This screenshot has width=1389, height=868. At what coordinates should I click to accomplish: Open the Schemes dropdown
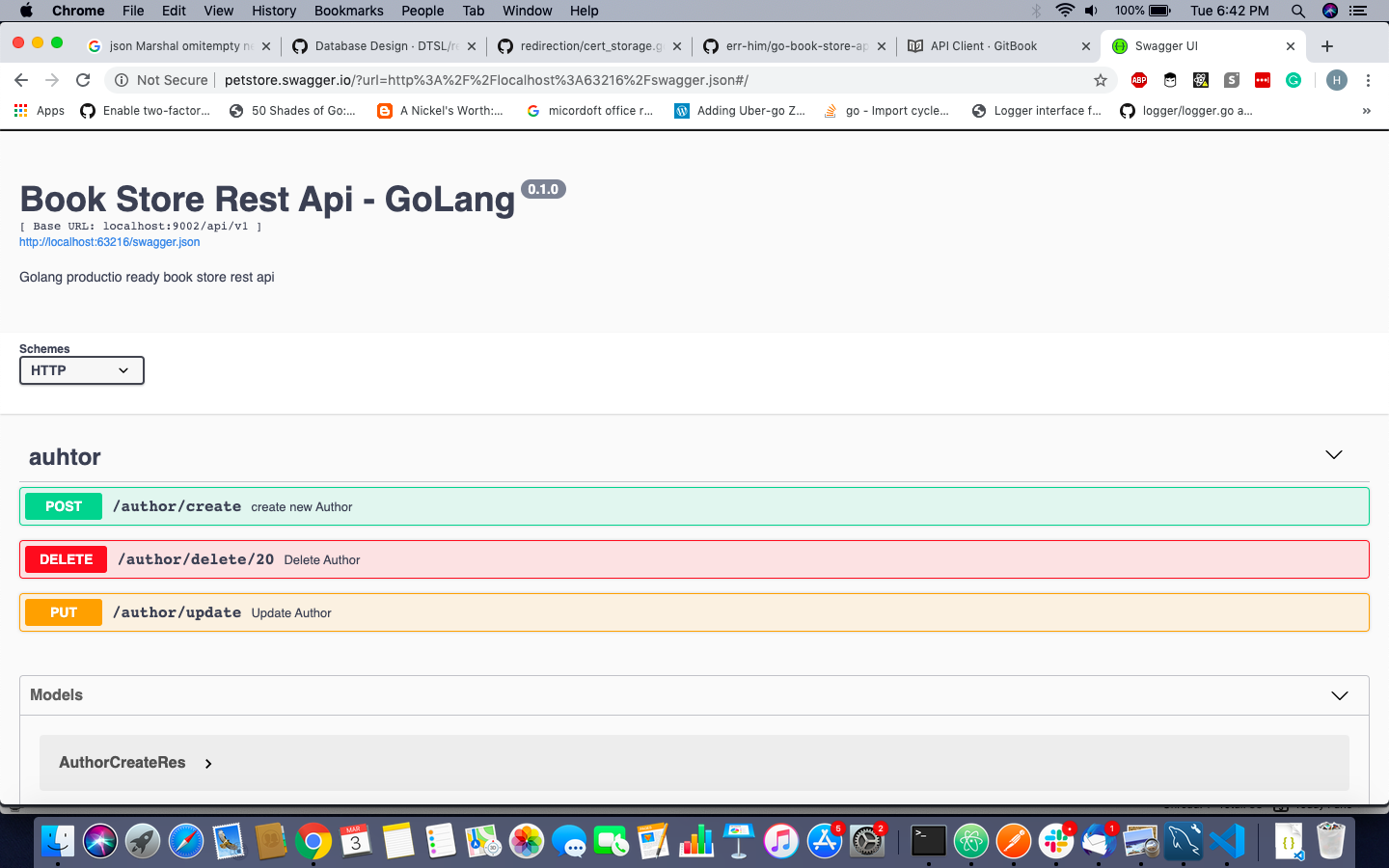point(81,370)
